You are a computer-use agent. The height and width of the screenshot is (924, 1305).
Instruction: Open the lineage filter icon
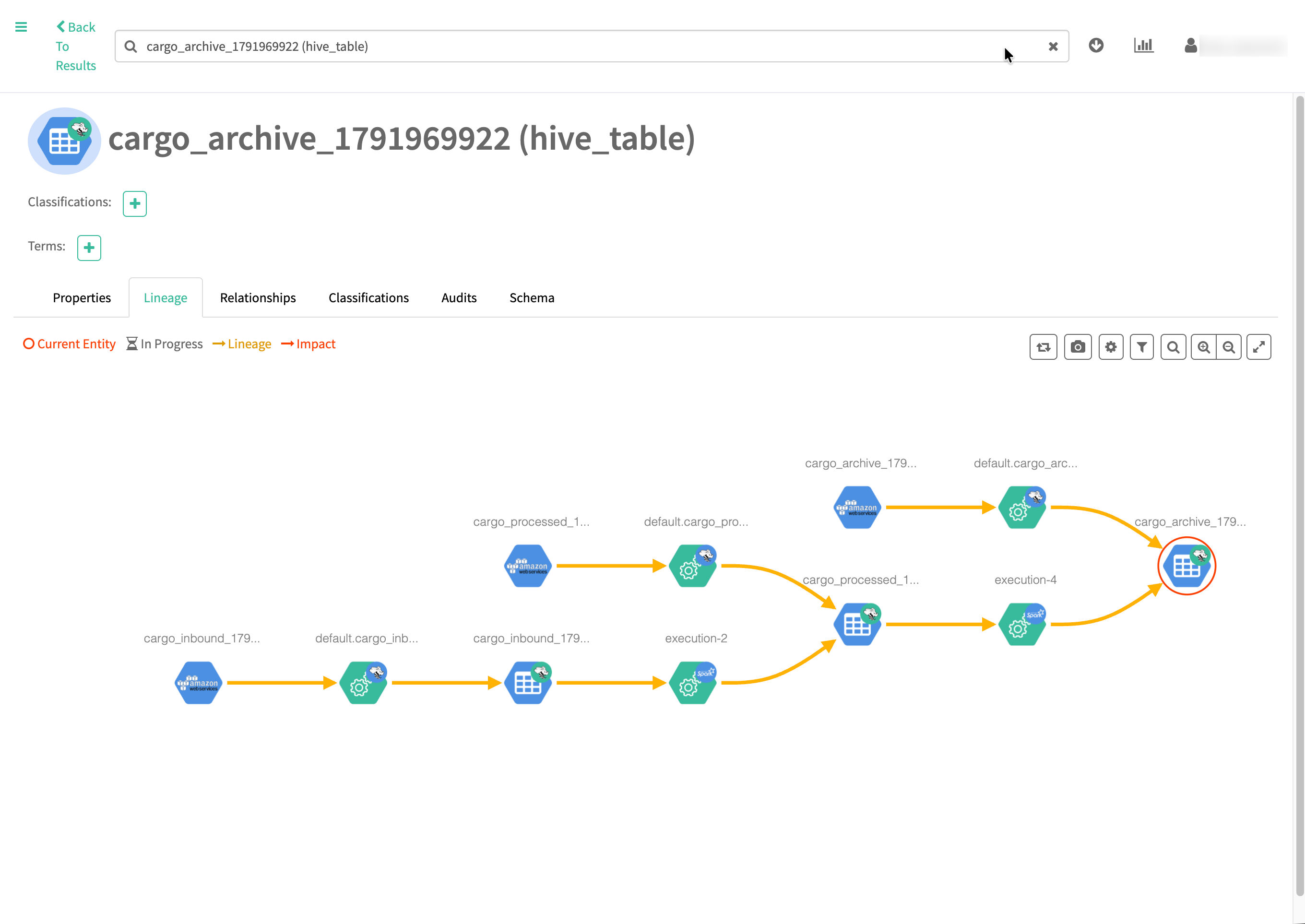point(1142,347)
